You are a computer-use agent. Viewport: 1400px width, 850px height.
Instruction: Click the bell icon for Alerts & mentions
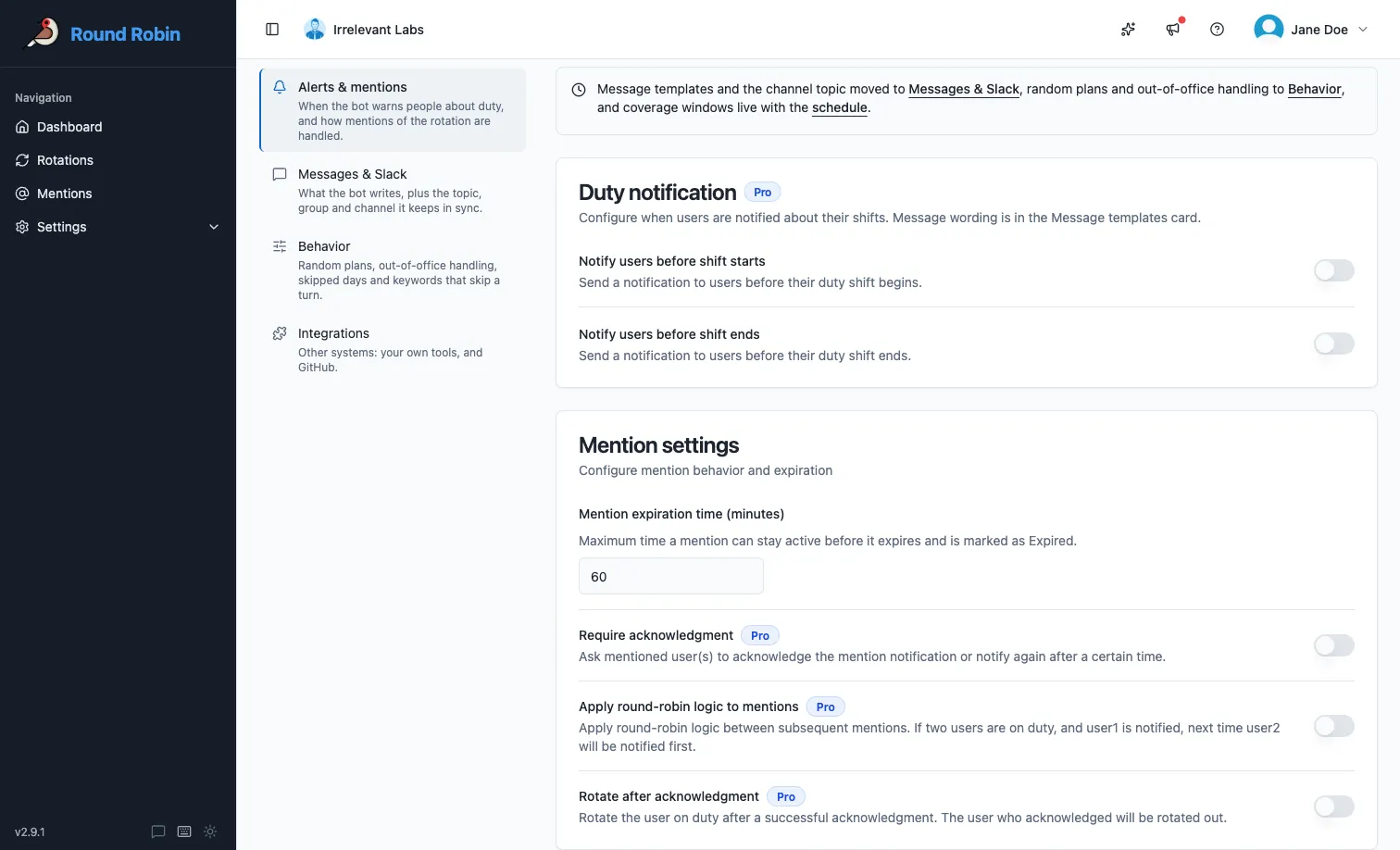pos(280,87)
